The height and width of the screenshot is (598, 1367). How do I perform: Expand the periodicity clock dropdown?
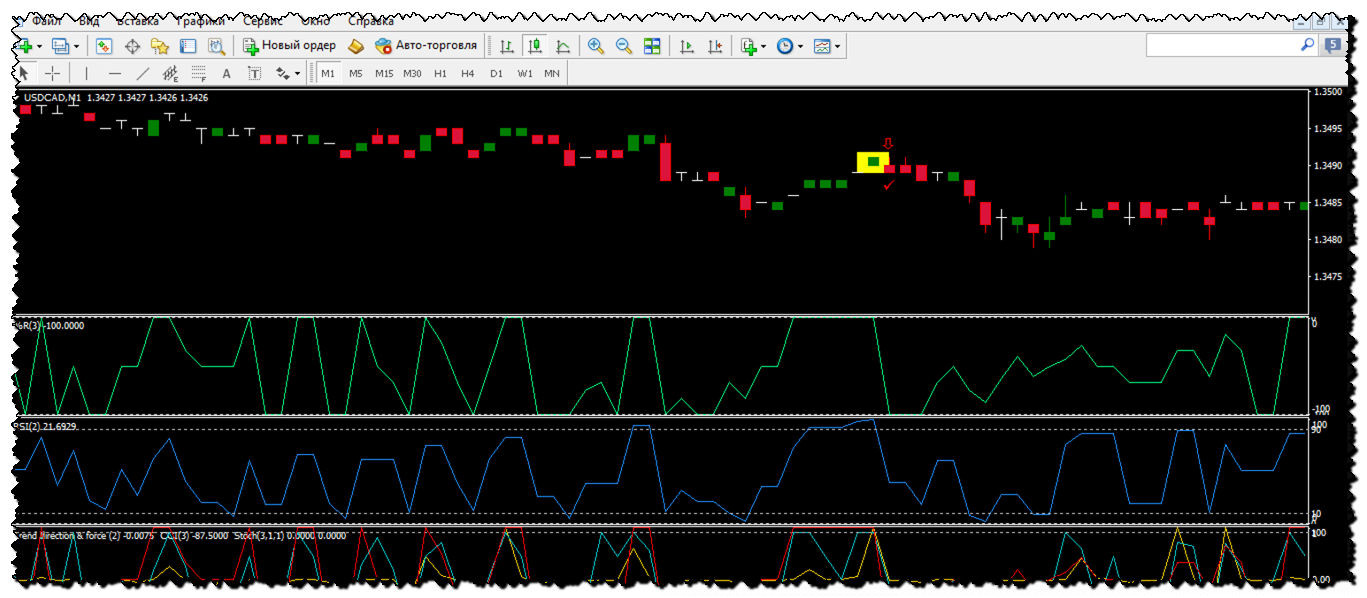click(x=800, y=46)
